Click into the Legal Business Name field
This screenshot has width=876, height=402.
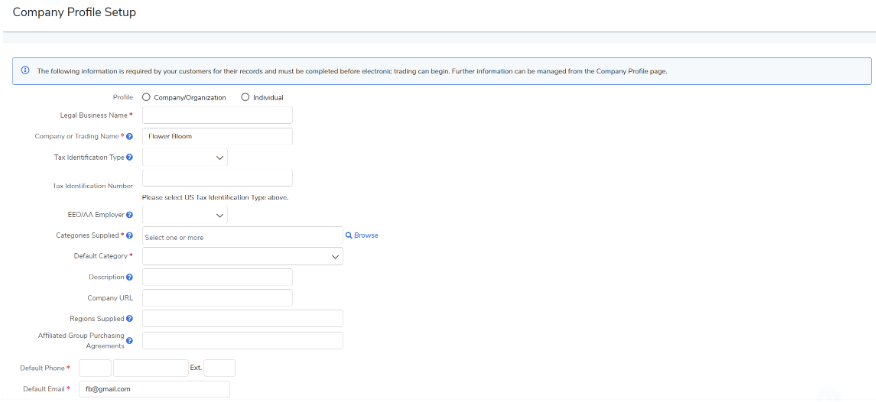(217, 116)
